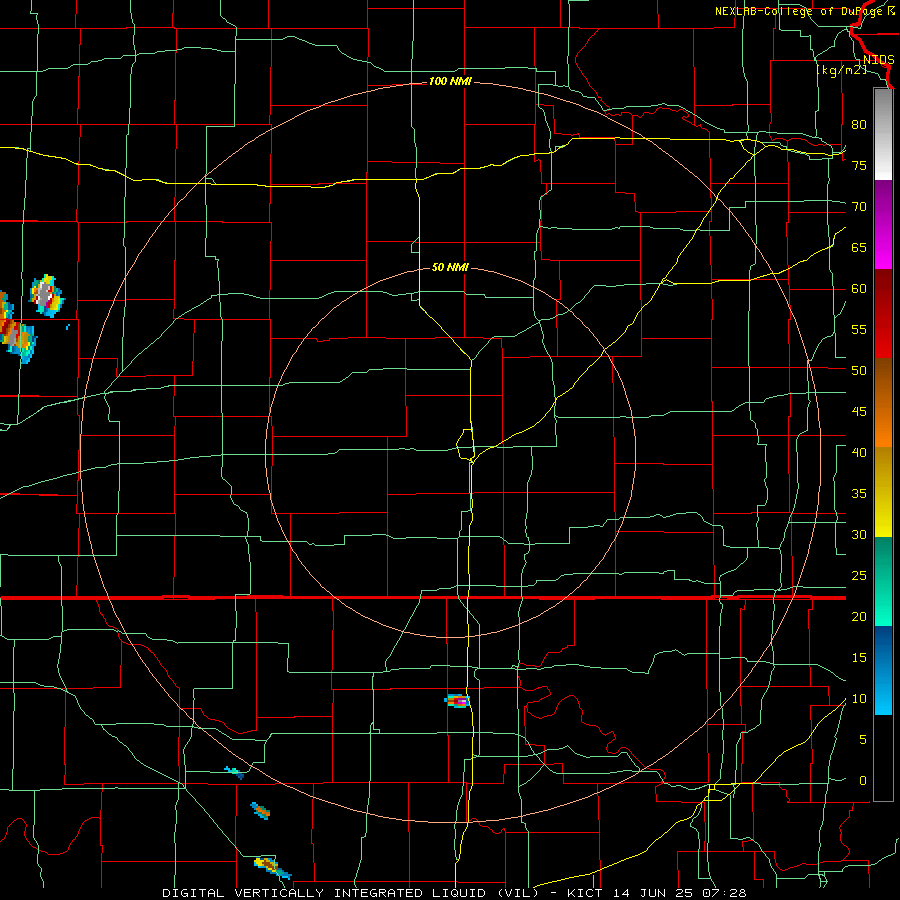Click legend value 60
This screenshot has height=900, width=900.
(859, 289)
